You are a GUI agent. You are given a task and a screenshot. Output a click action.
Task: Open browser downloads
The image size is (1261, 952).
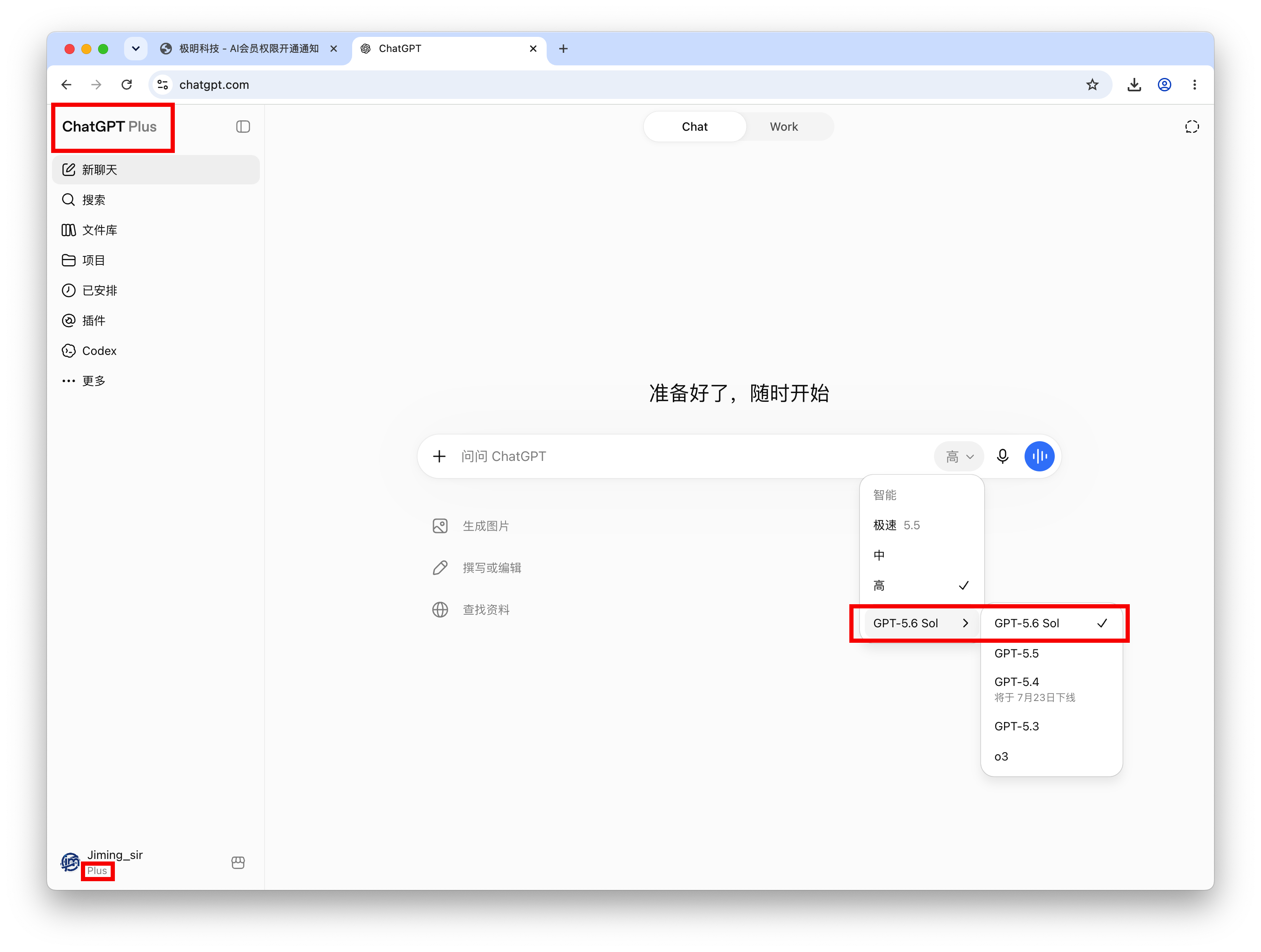(1134, 84)
